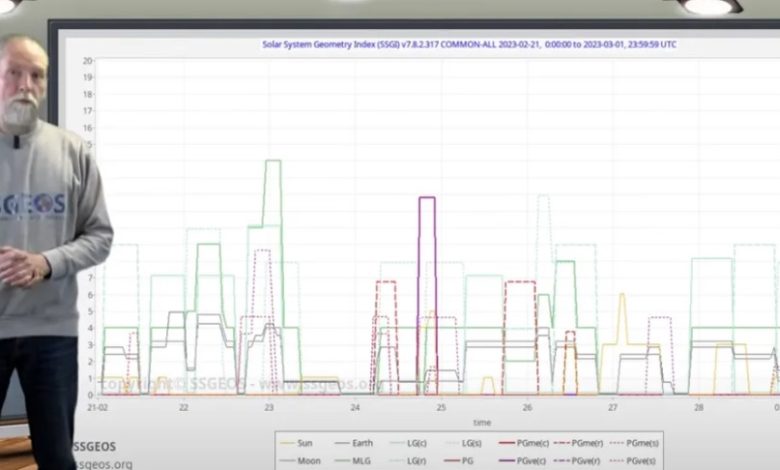
Task: Select the LG(r) legend entry
Action: [417, 461]
